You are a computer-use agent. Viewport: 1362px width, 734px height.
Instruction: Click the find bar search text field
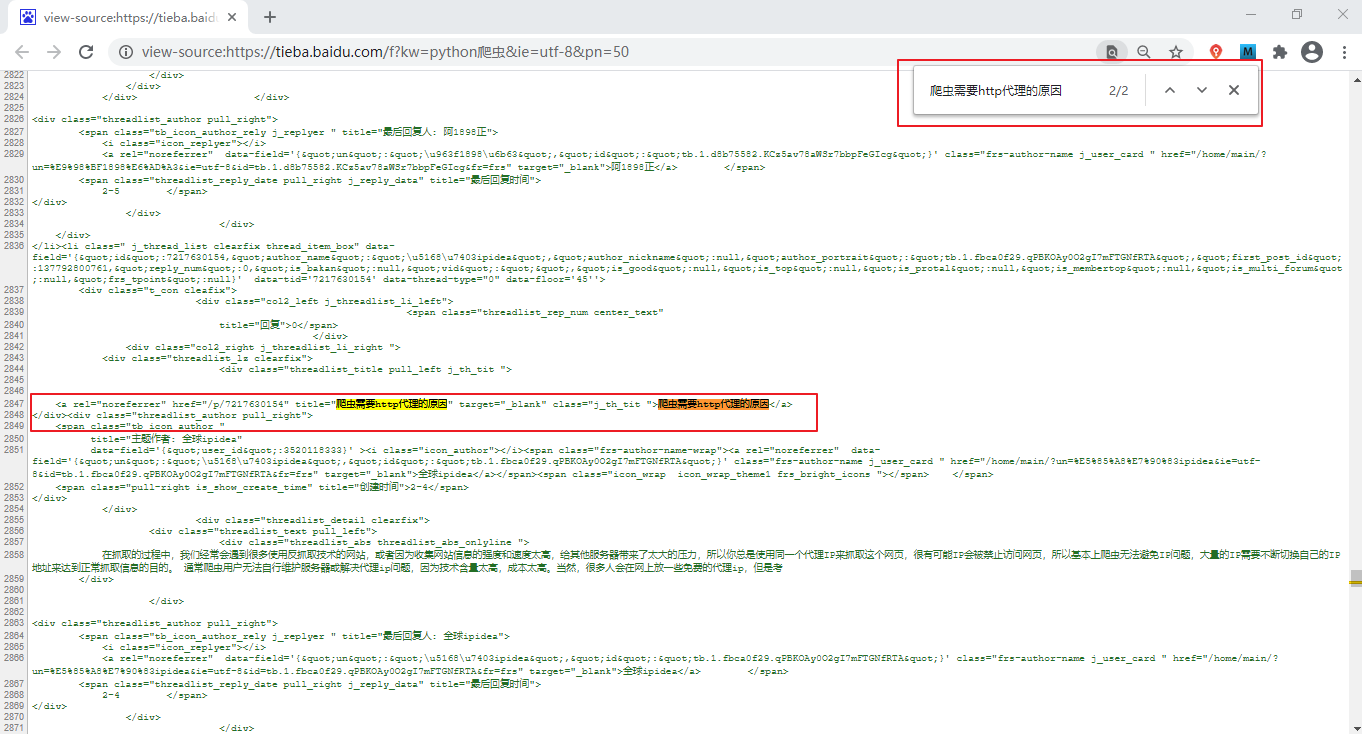click(x=1010, y=90)
